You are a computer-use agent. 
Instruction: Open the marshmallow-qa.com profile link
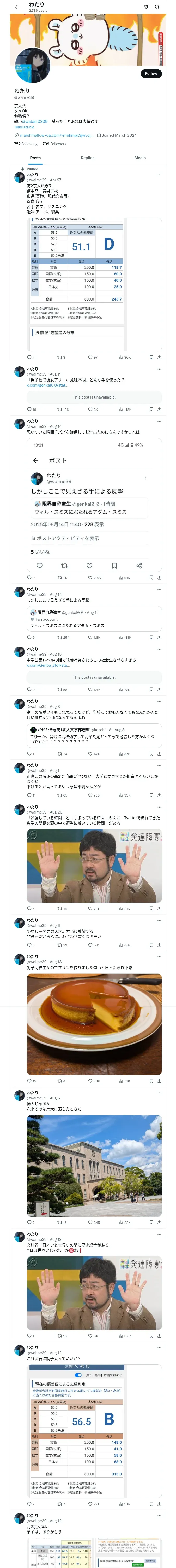54,136
